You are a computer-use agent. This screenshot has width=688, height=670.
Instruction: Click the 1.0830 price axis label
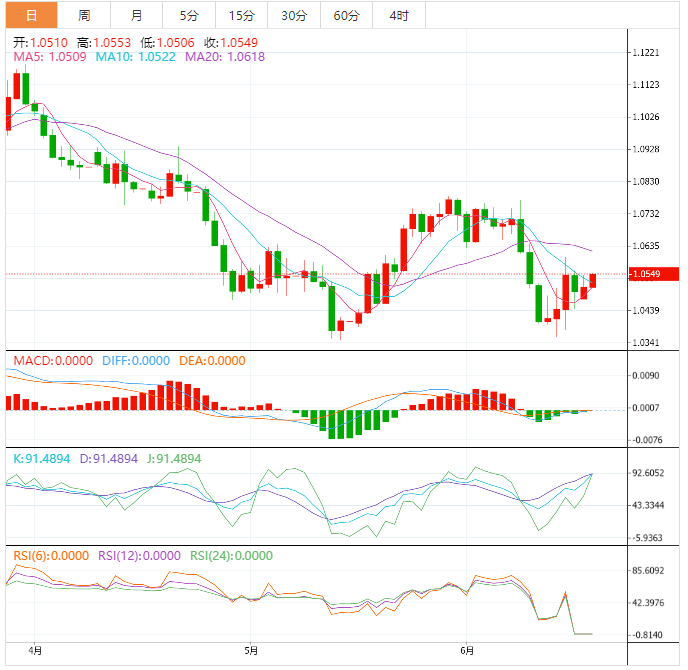[x=645, y=181]
